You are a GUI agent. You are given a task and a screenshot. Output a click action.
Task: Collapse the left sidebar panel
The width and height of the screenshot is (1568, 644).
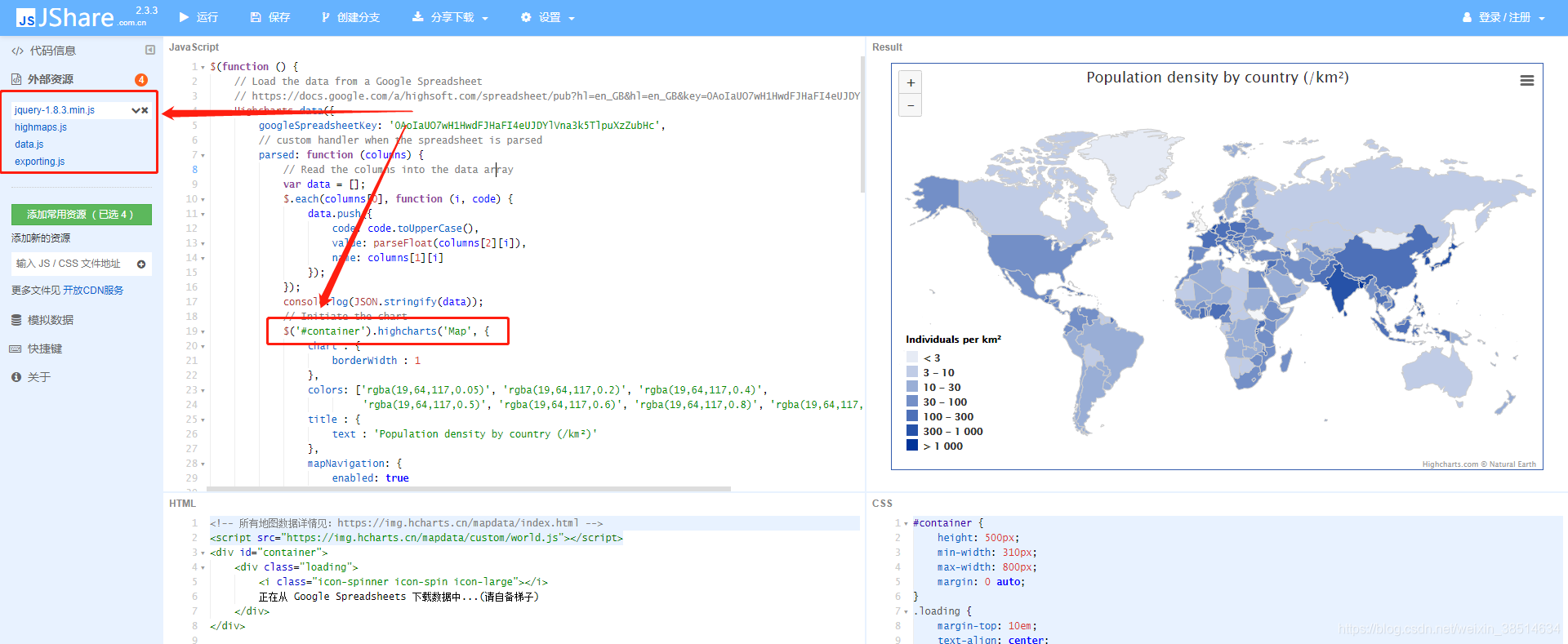tap(150, 50)
